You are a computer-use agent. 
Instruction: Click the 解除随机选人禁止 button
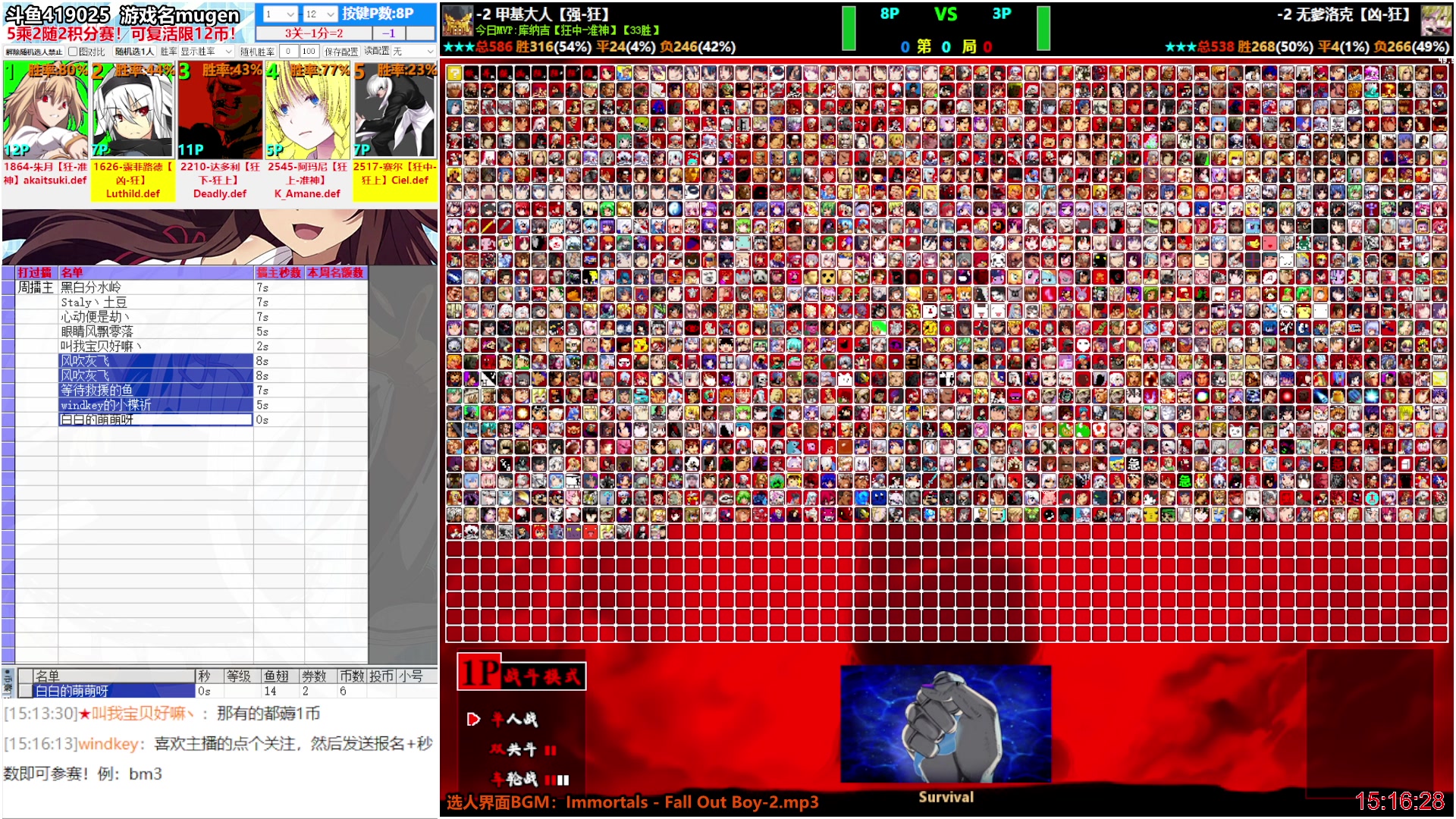tap(34, 52)
